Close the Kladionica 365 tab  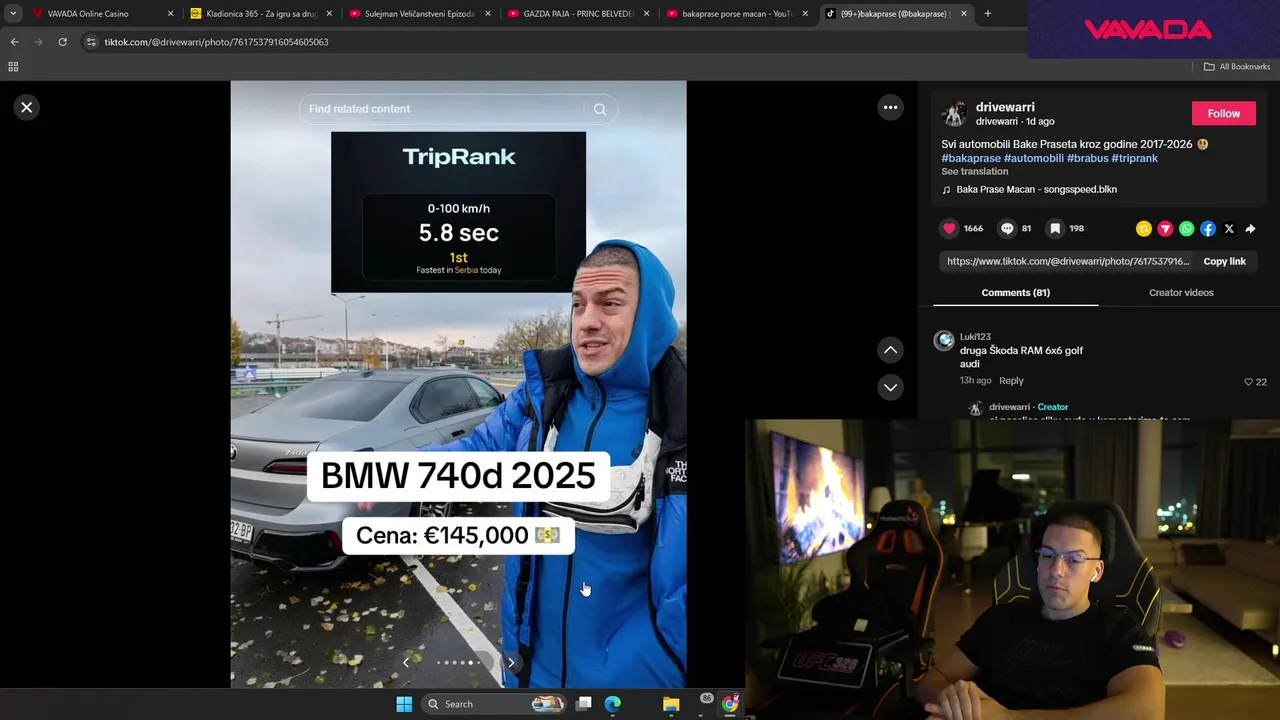(x=329, y=14)
